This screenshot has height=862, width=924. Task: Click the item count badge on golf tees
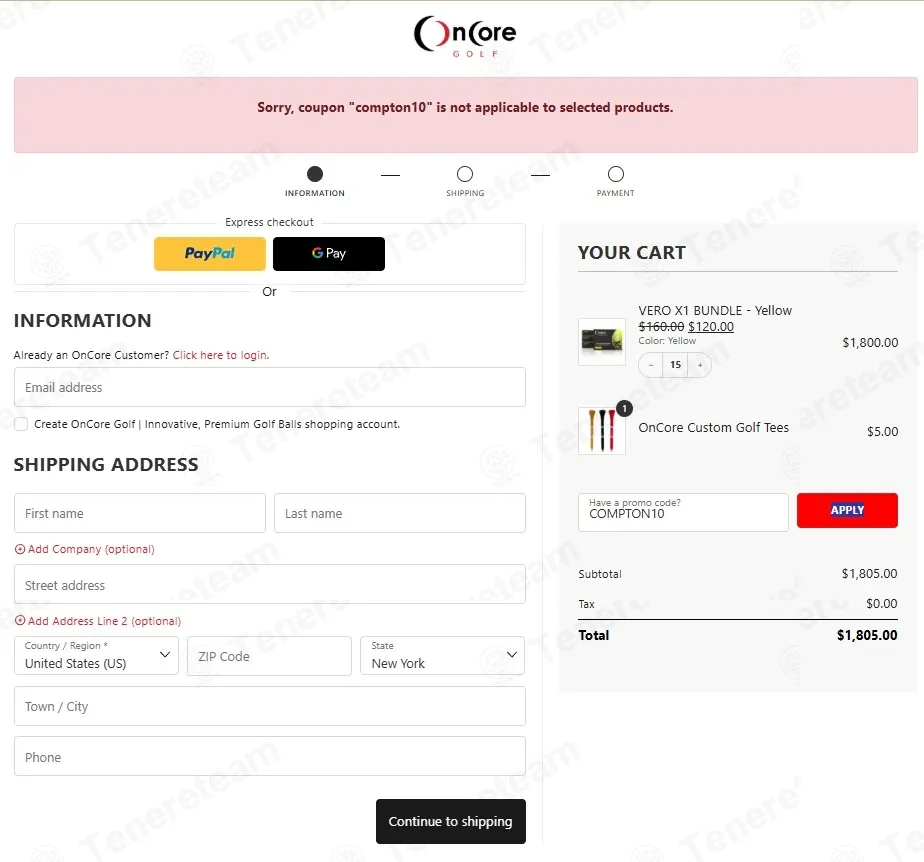(x=624, y=408)
